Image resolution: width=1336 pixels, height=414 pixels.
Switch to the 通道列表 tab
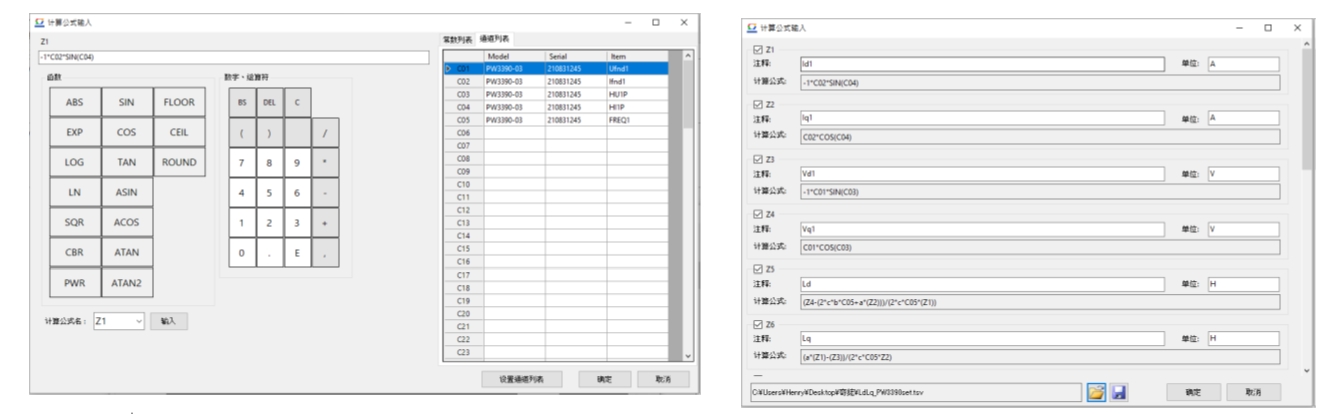494,39
